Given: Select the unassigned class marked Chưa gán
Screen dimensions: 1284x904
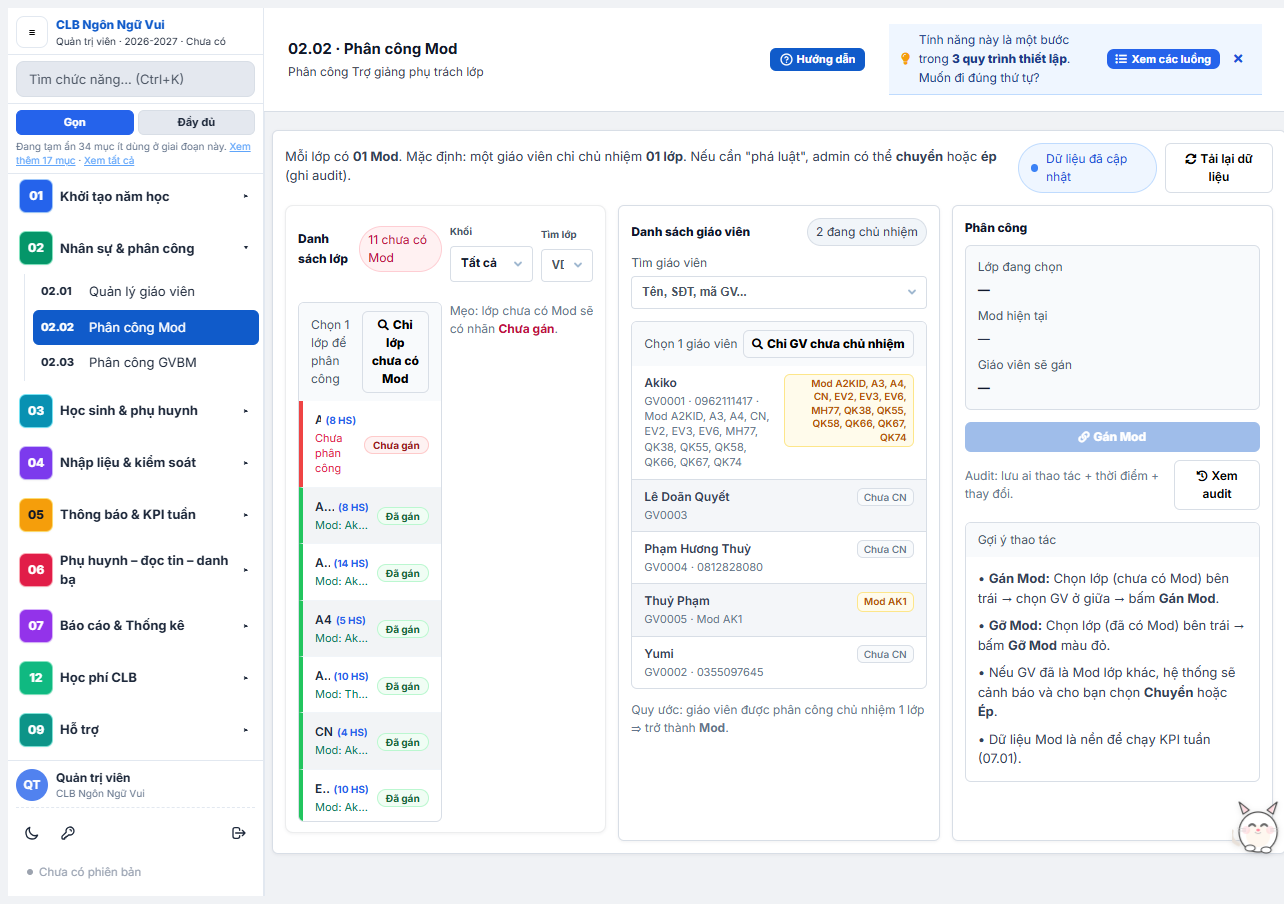Looking at the screenshot, I should point(369,444).
